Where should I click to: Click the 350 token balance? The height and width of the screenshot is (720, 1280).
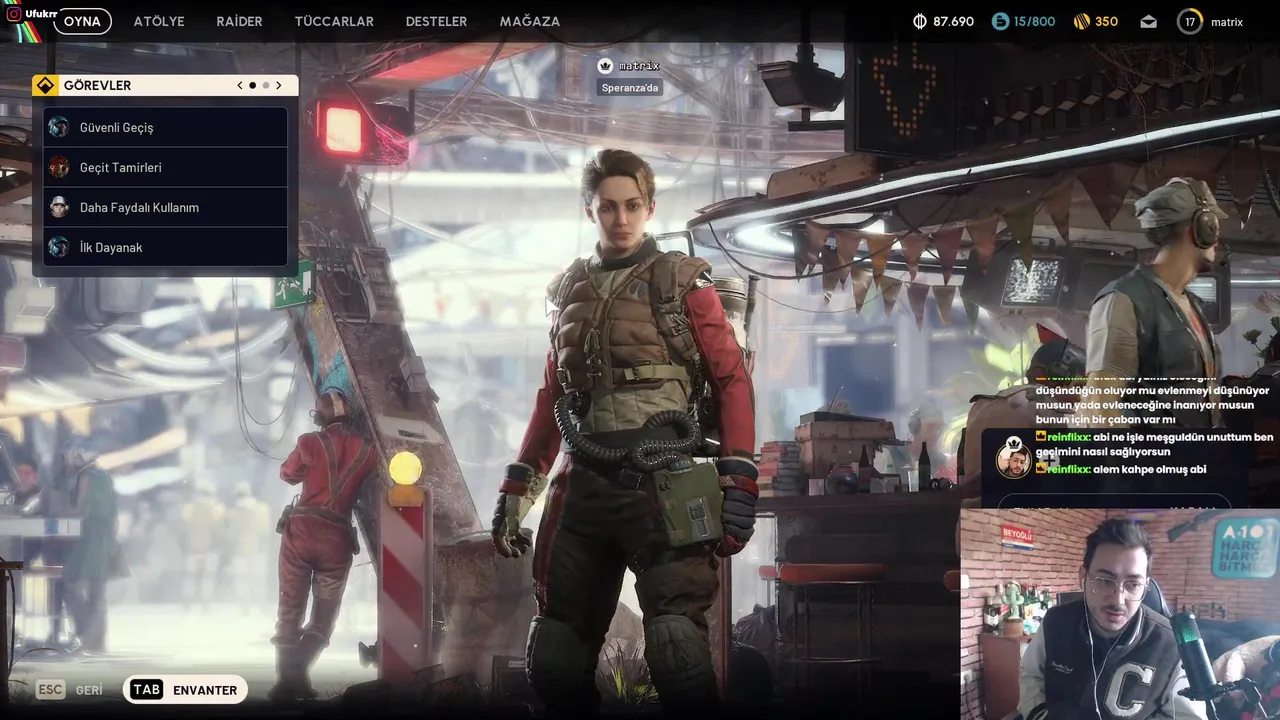1106,21
